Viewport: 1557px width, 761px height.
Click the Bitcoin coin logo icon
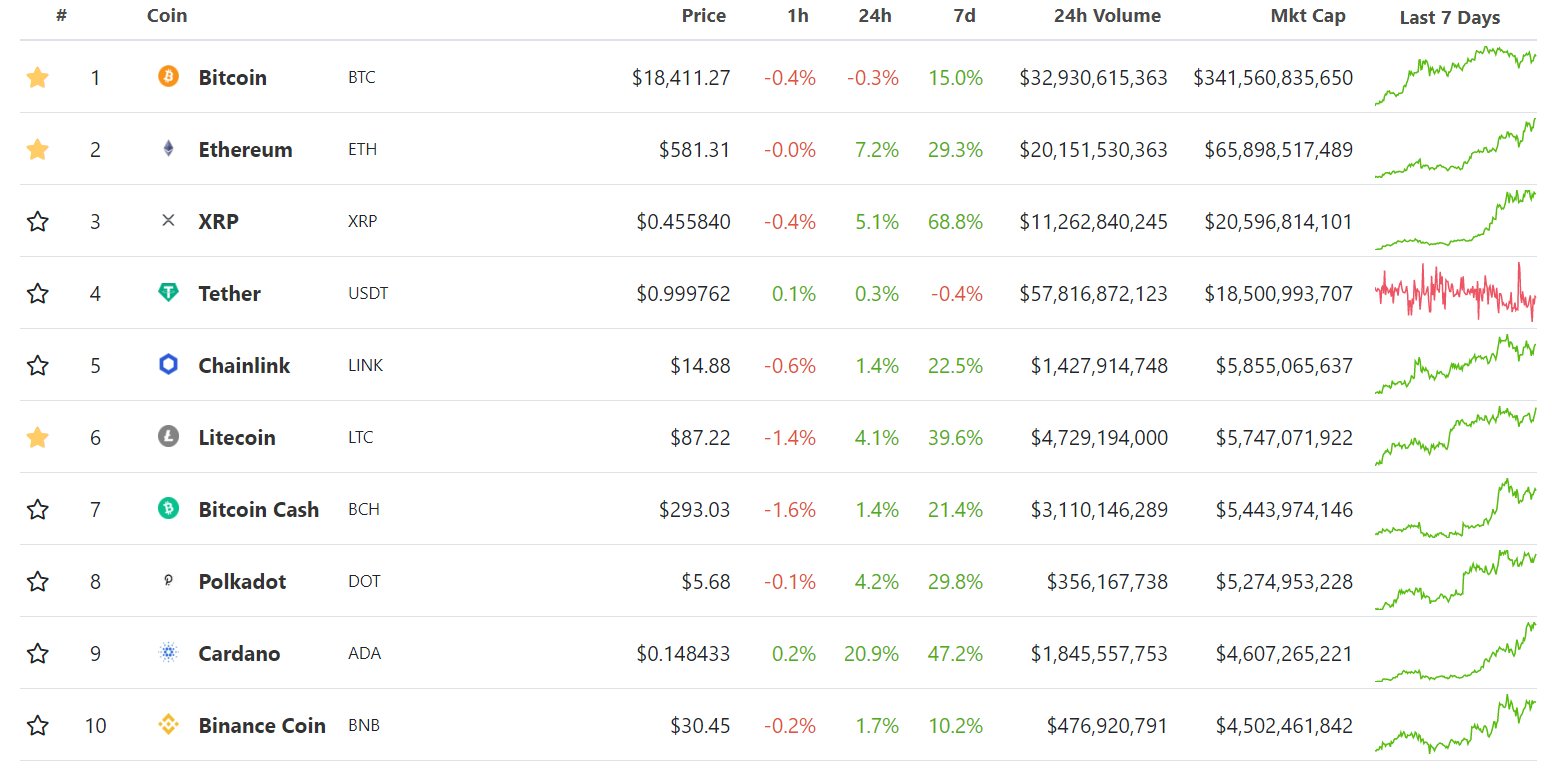pyautogui.click(x=168, y=76)
